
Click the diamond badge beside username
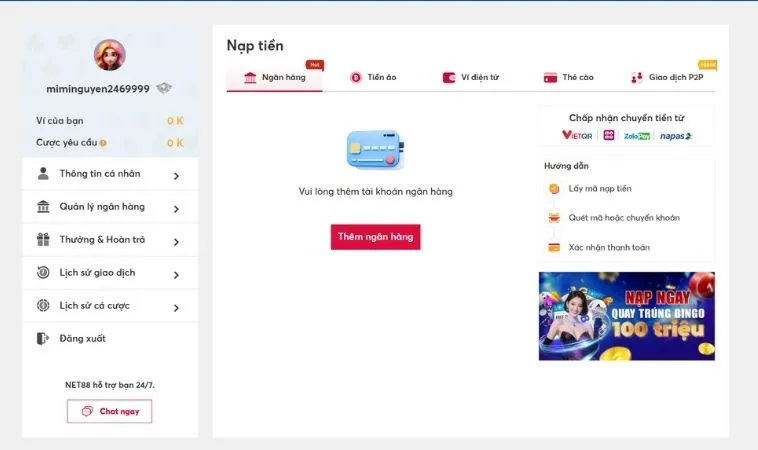[164, 89]
